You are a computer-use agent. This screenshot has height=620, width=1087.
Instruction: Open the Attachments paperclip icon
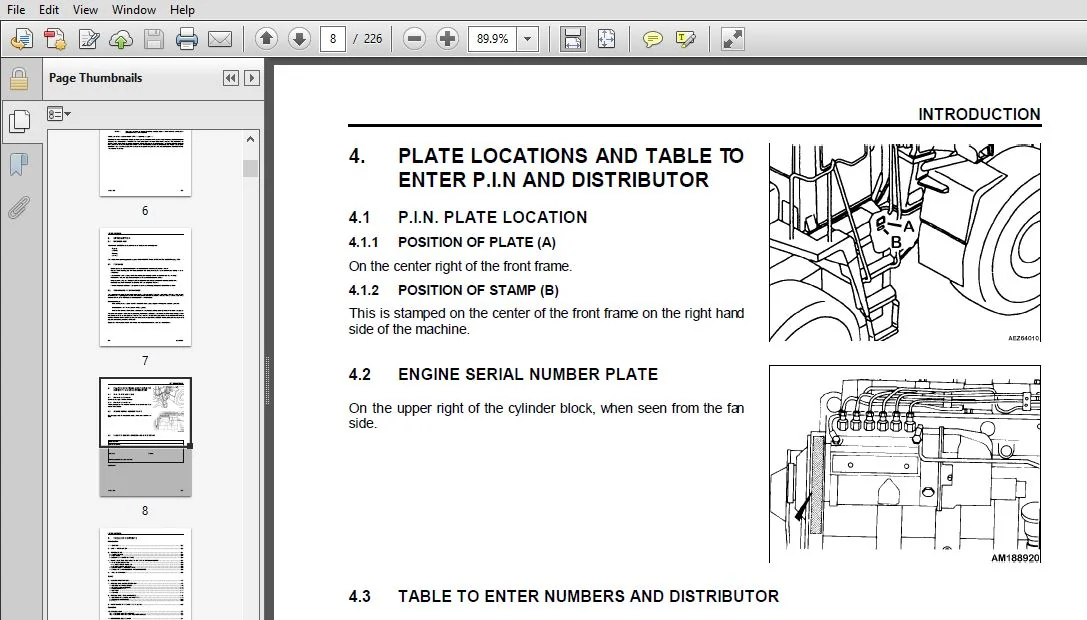tap(19, 207)
